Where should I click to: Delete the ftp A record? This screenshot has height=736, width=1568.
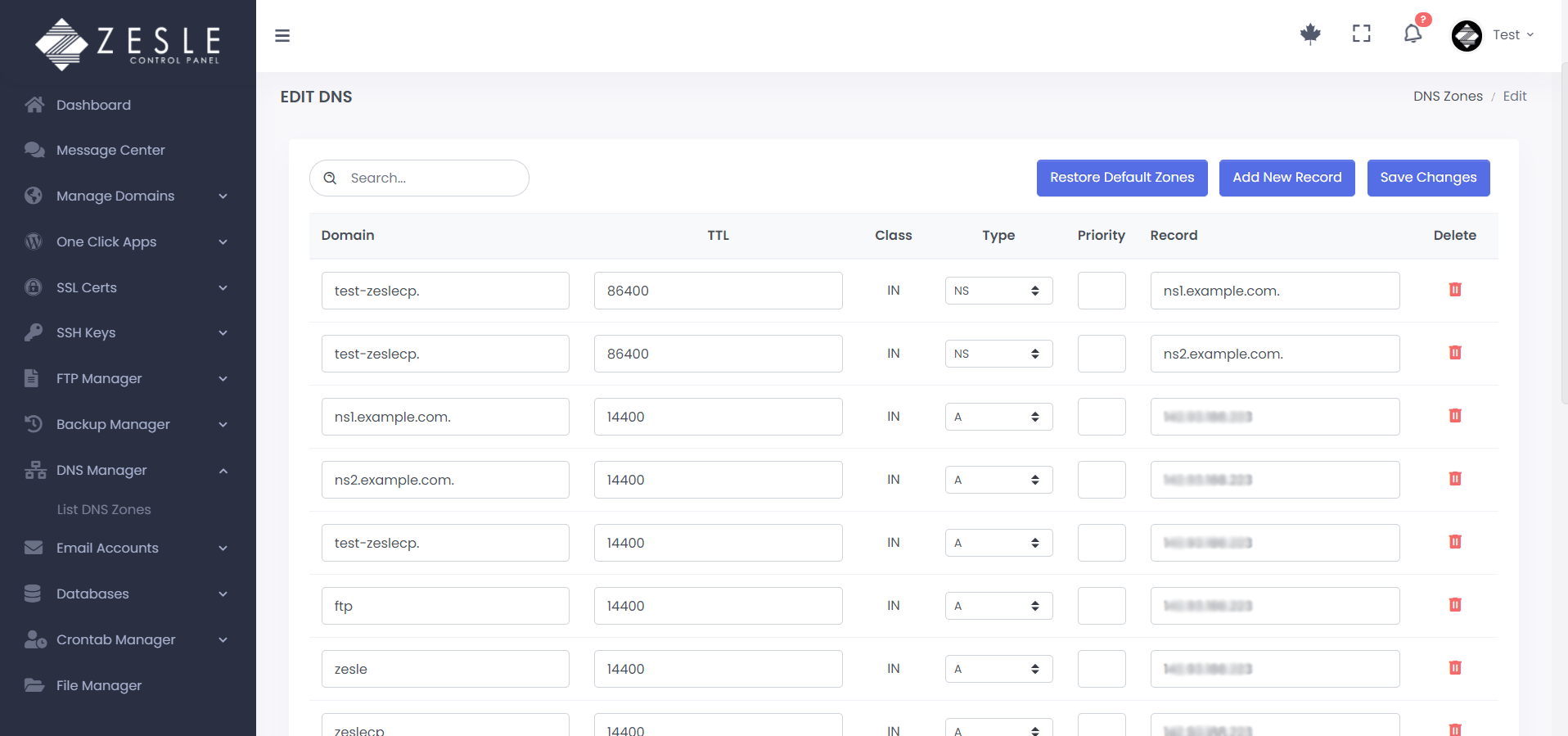(x=1454, y=605)
